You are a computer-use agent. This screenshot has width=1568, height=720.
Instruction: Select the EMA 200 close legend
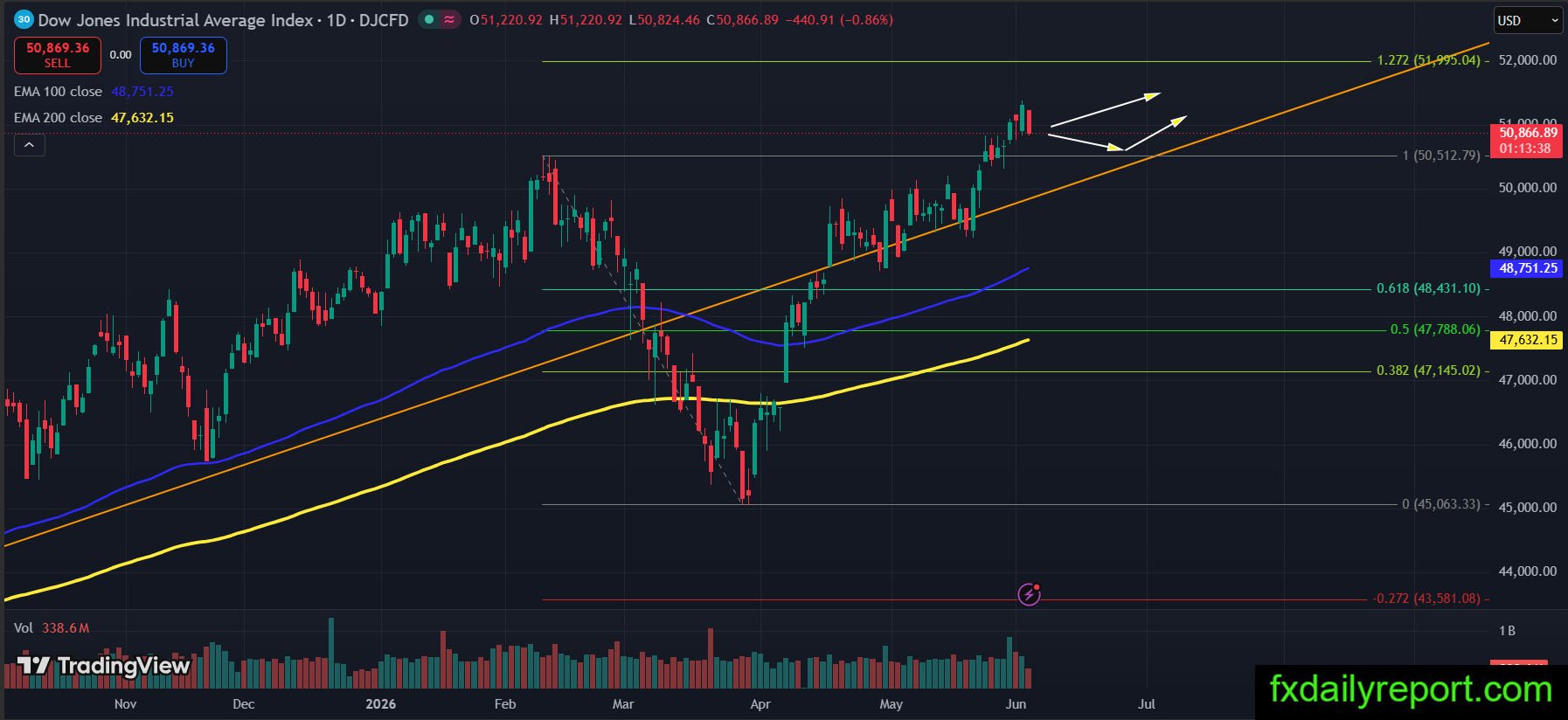(x=58, y=118)
